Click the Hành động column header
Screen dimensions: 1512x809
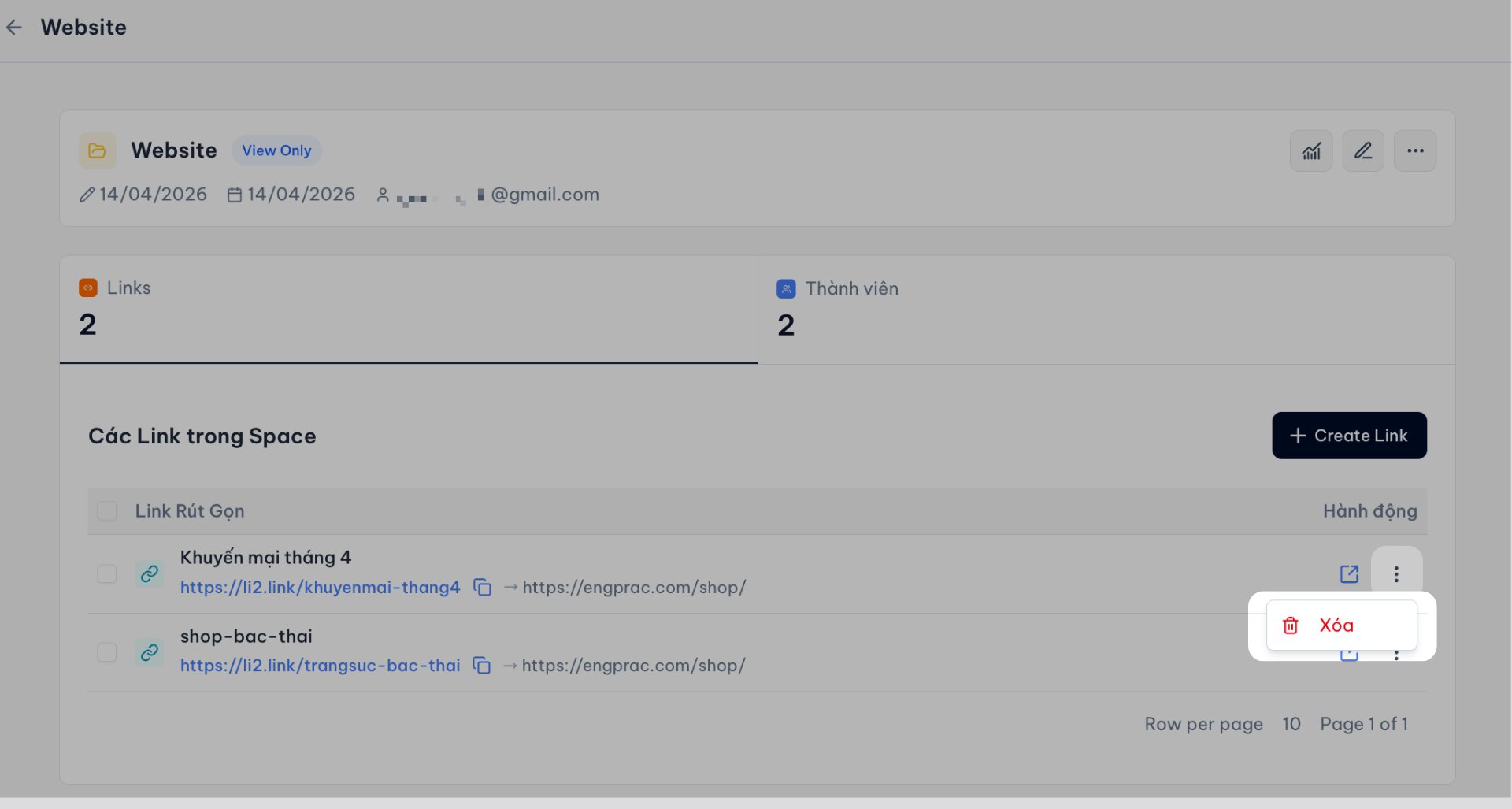tap(1369, 511)
